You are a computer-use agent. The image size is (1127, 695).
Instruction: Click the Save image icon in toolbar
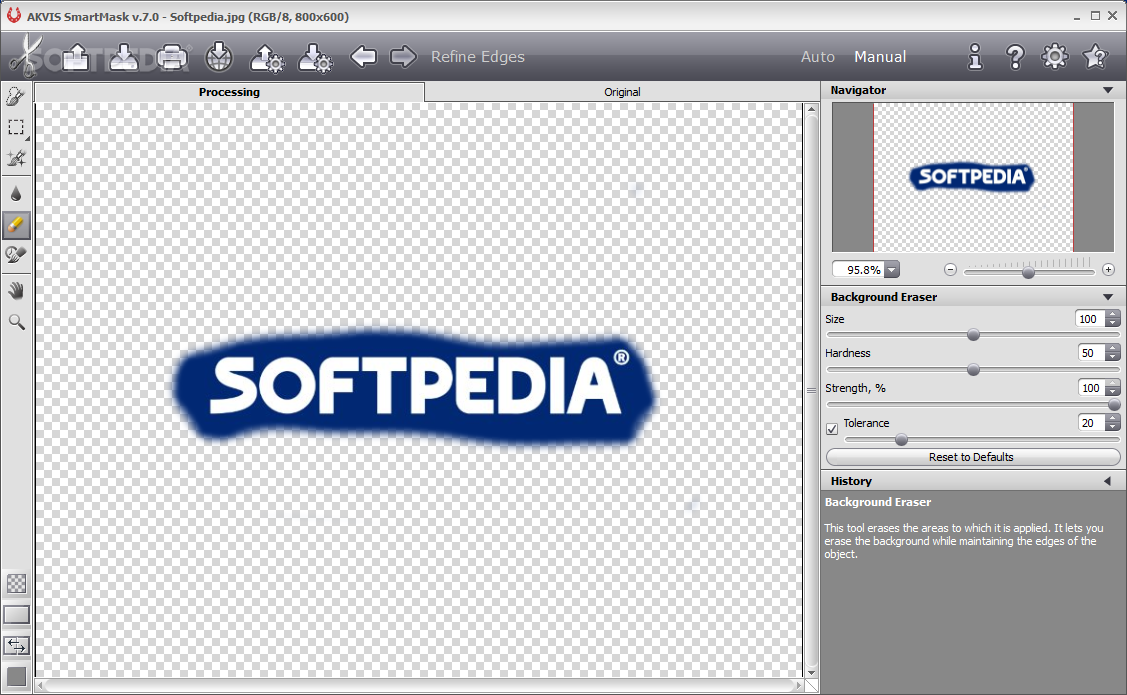tap(124, 57)
